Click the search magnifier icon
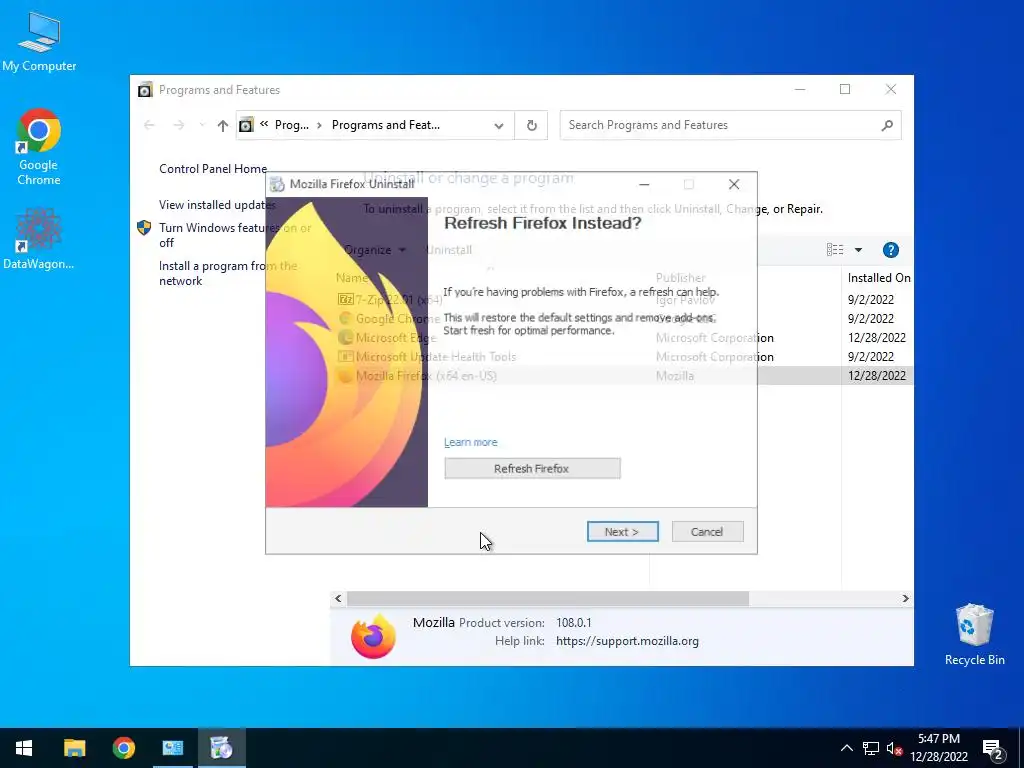 (x=887, y=125)
